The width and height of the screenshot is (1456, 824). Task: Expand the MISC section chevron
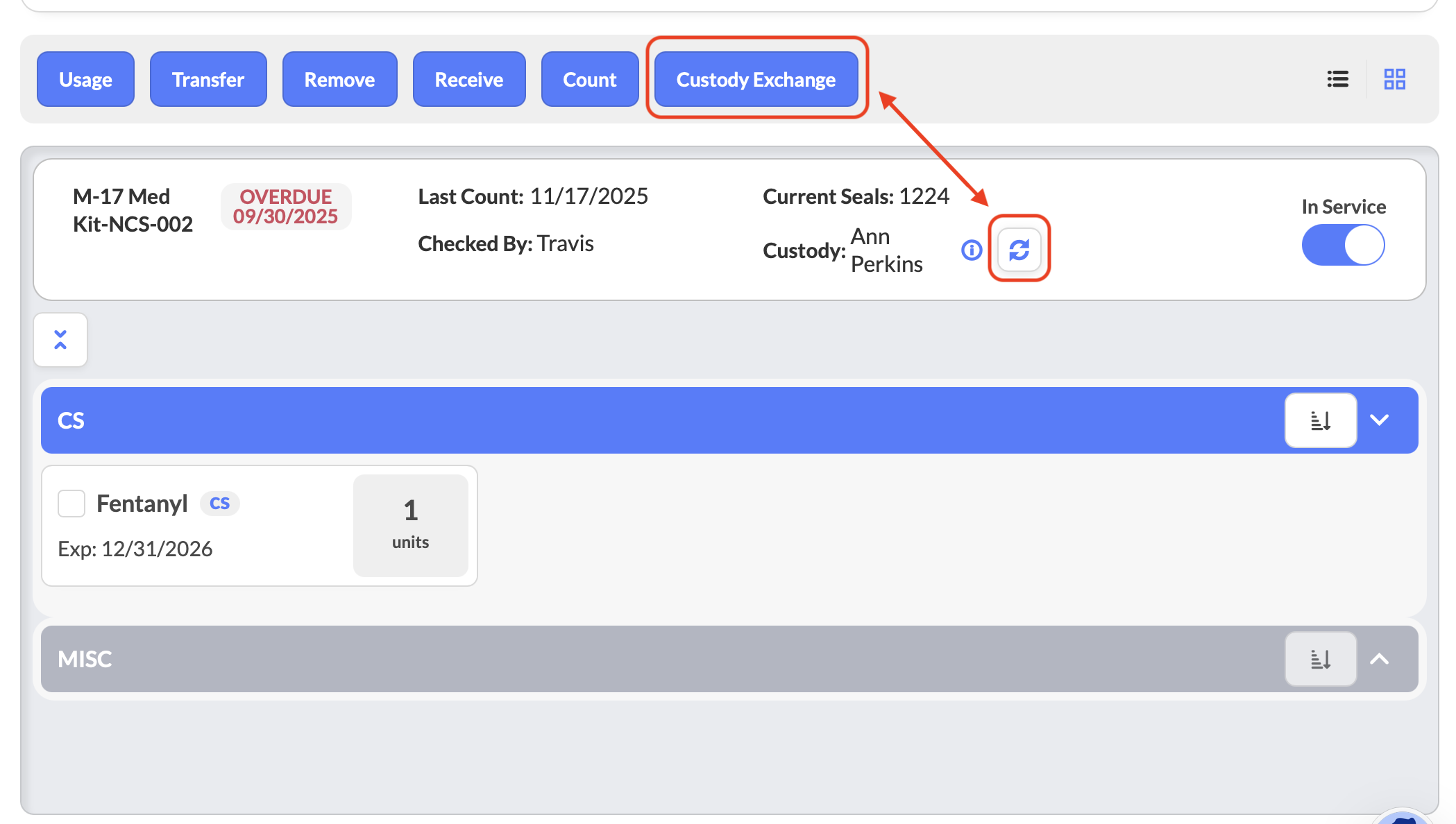1380,659
